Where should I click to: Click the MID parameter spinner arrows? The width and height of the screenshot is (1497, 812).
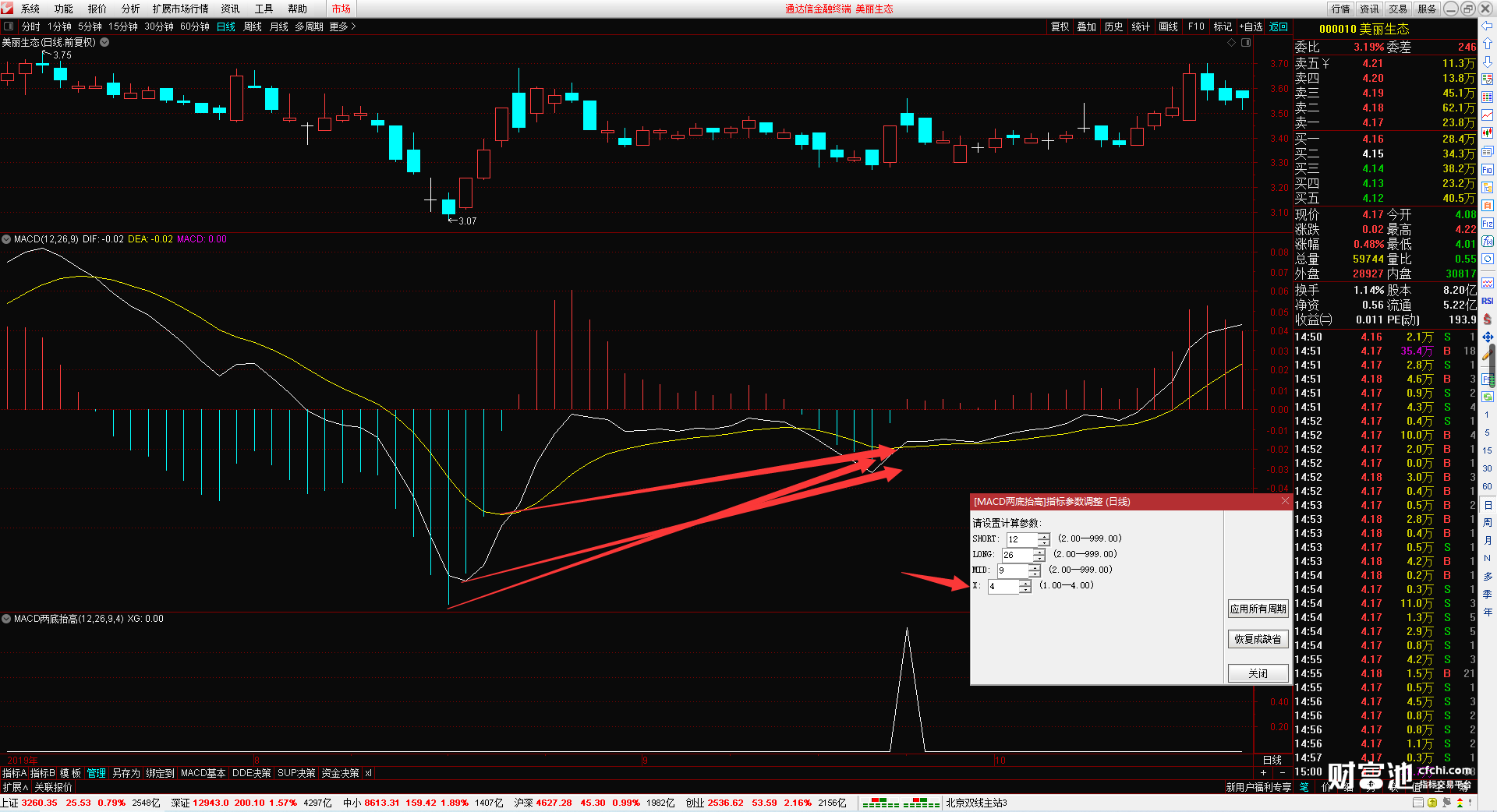1035,570
